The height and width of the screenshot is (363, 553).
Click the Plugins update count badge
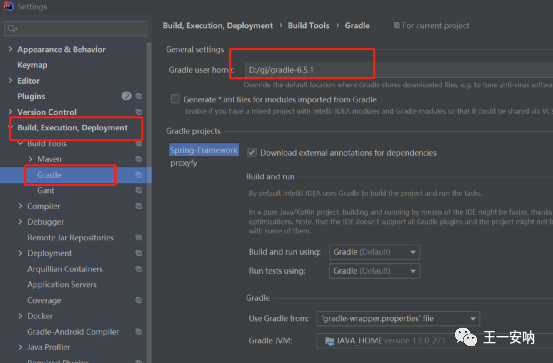(127, 96)
